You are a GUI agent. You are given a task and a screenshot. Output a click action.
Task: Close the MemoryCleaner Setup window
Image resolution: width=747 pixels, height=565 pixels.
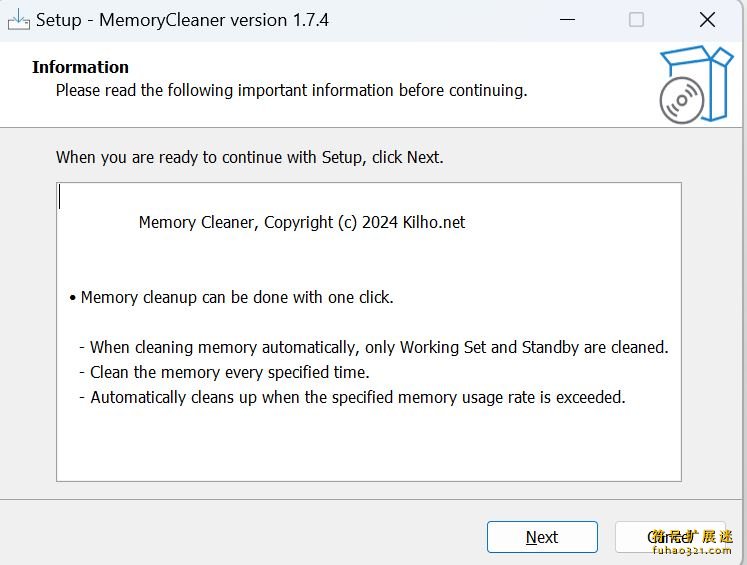coord(708,20)
